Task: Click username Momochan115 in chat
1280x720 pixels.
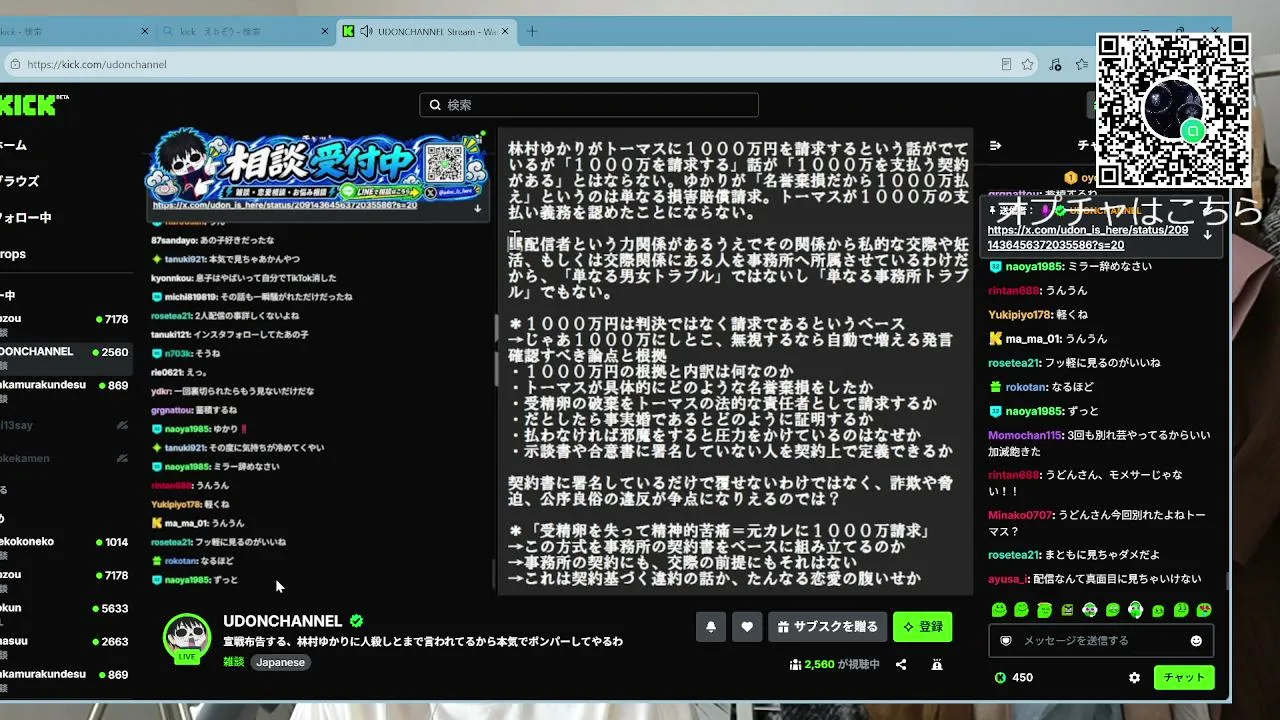Action: [1024, 435]
